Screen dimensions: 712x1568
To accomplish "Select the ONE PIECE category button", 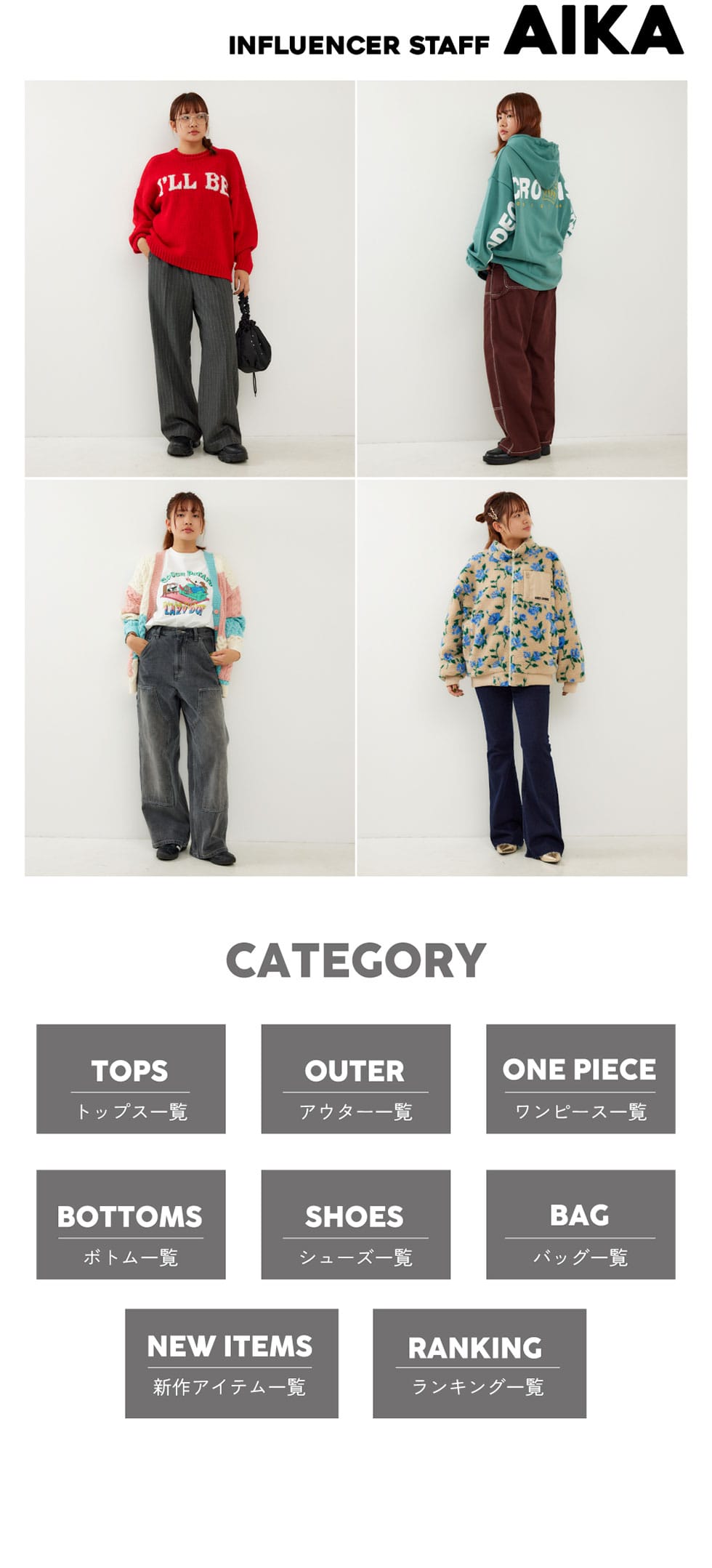I will tap(580, 1079).
